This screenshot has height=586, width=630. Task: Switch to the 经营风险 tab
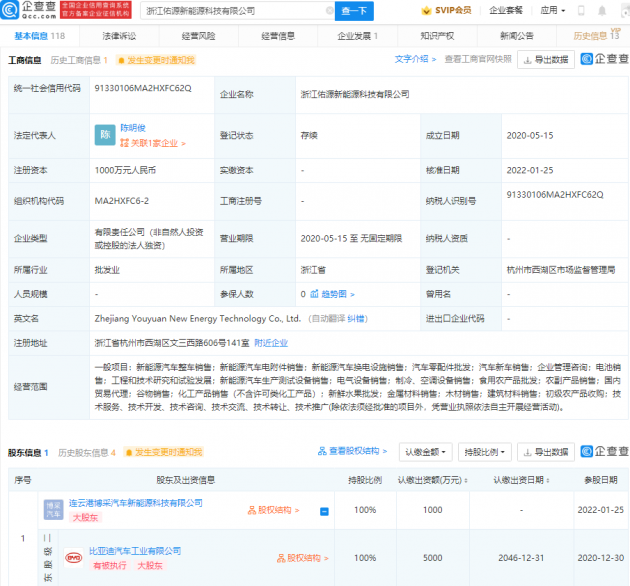tap(198, 36)
